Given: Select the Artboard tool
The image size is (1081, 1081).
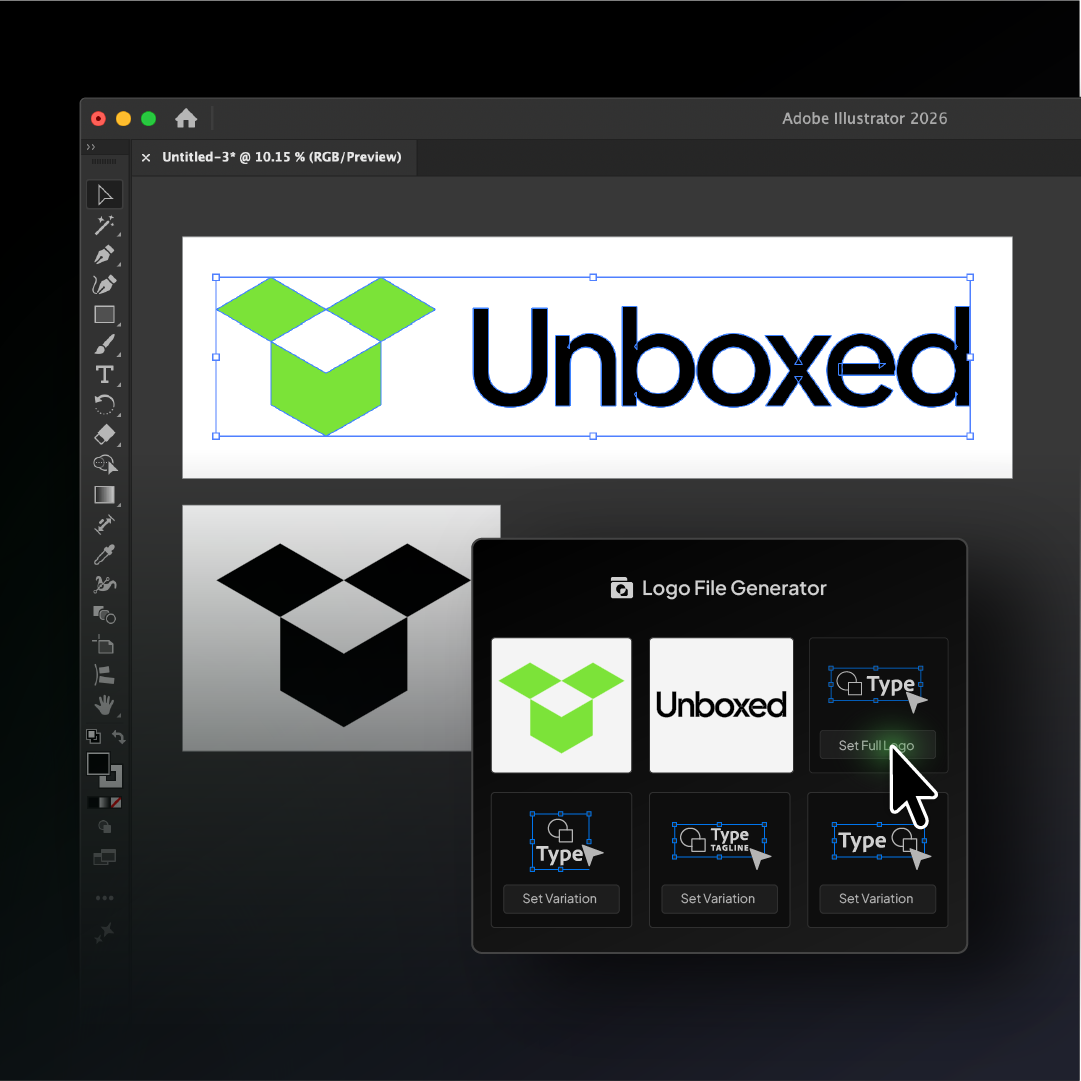Looking at the screenshot, I should click(x=105, y=645).
